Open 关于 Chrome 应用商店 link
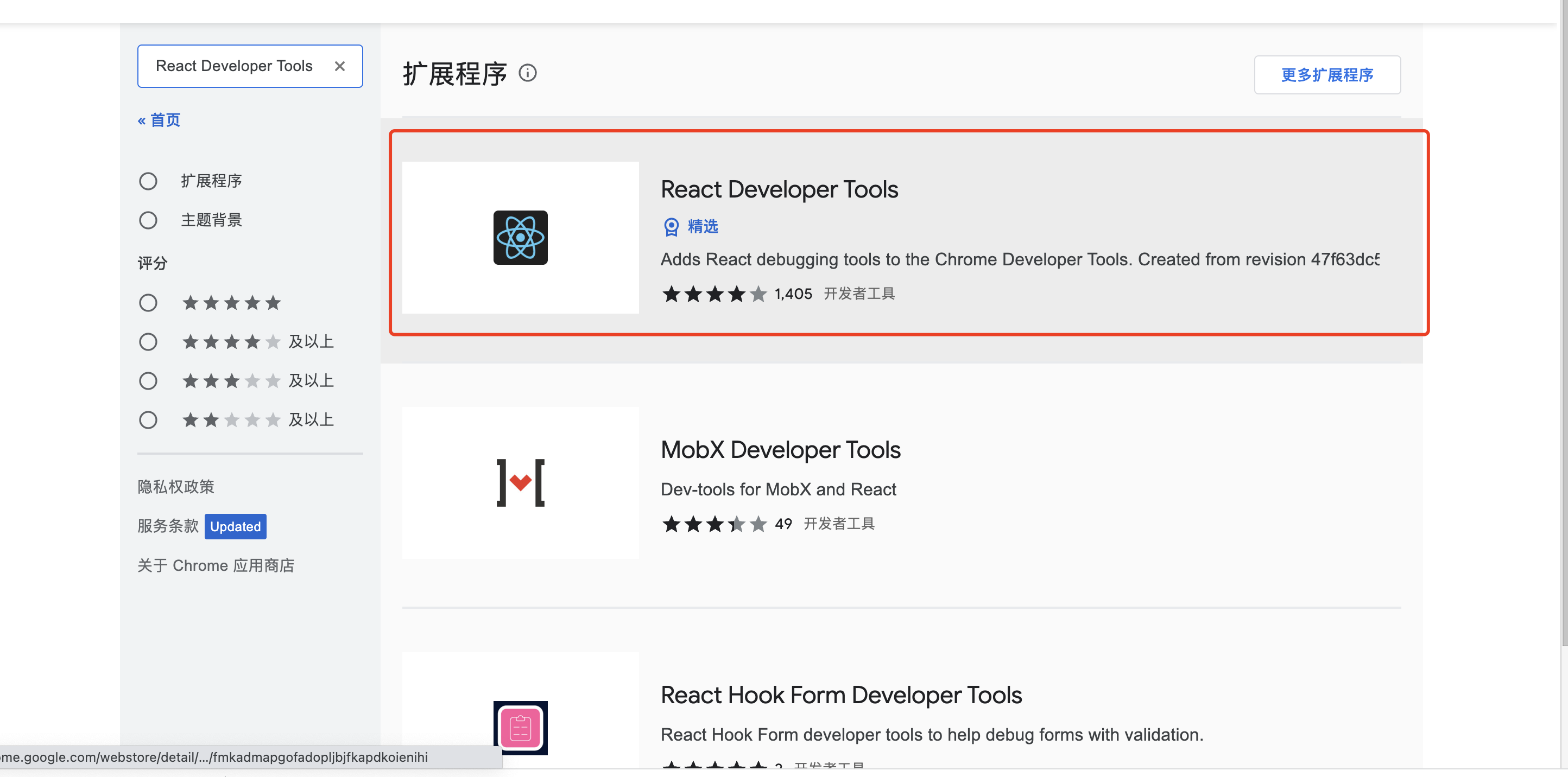Screen dimensions: 1568x777 tap(216, 566)
